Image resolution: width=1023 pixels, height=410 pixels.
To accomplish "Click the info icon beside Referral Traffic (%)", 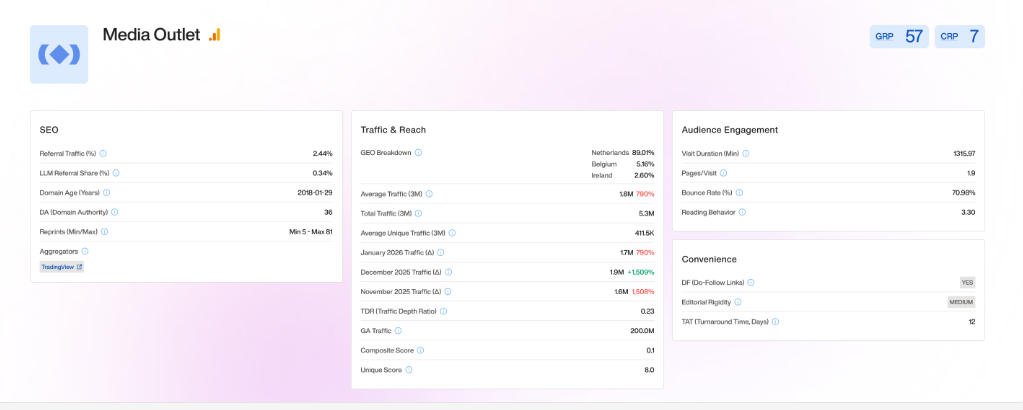I will (103, 154).
